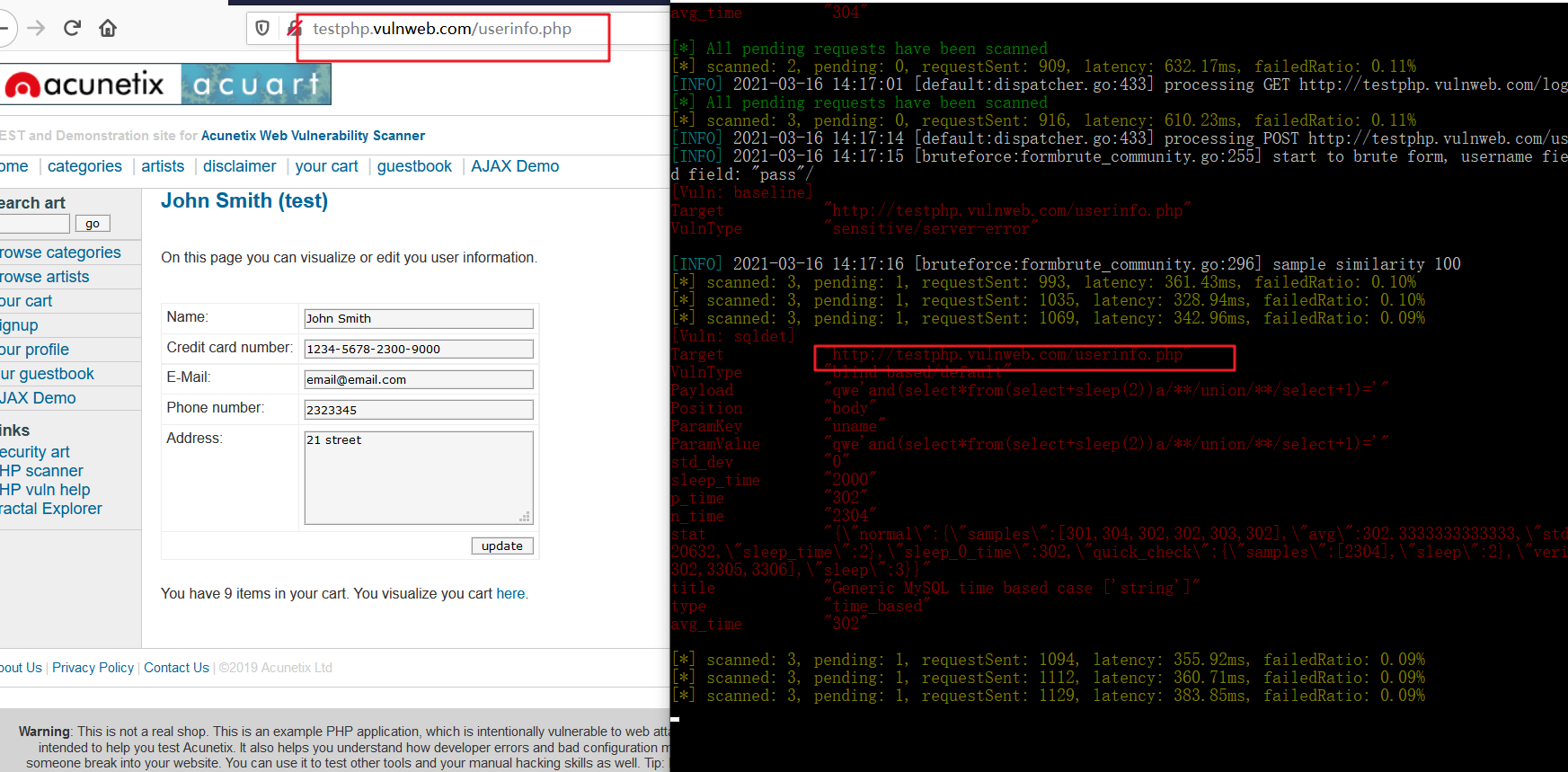Open Browse categories sidebar link
This screenshot has height=772, width=1568.
pyautogui.click(x=60, y=253)
